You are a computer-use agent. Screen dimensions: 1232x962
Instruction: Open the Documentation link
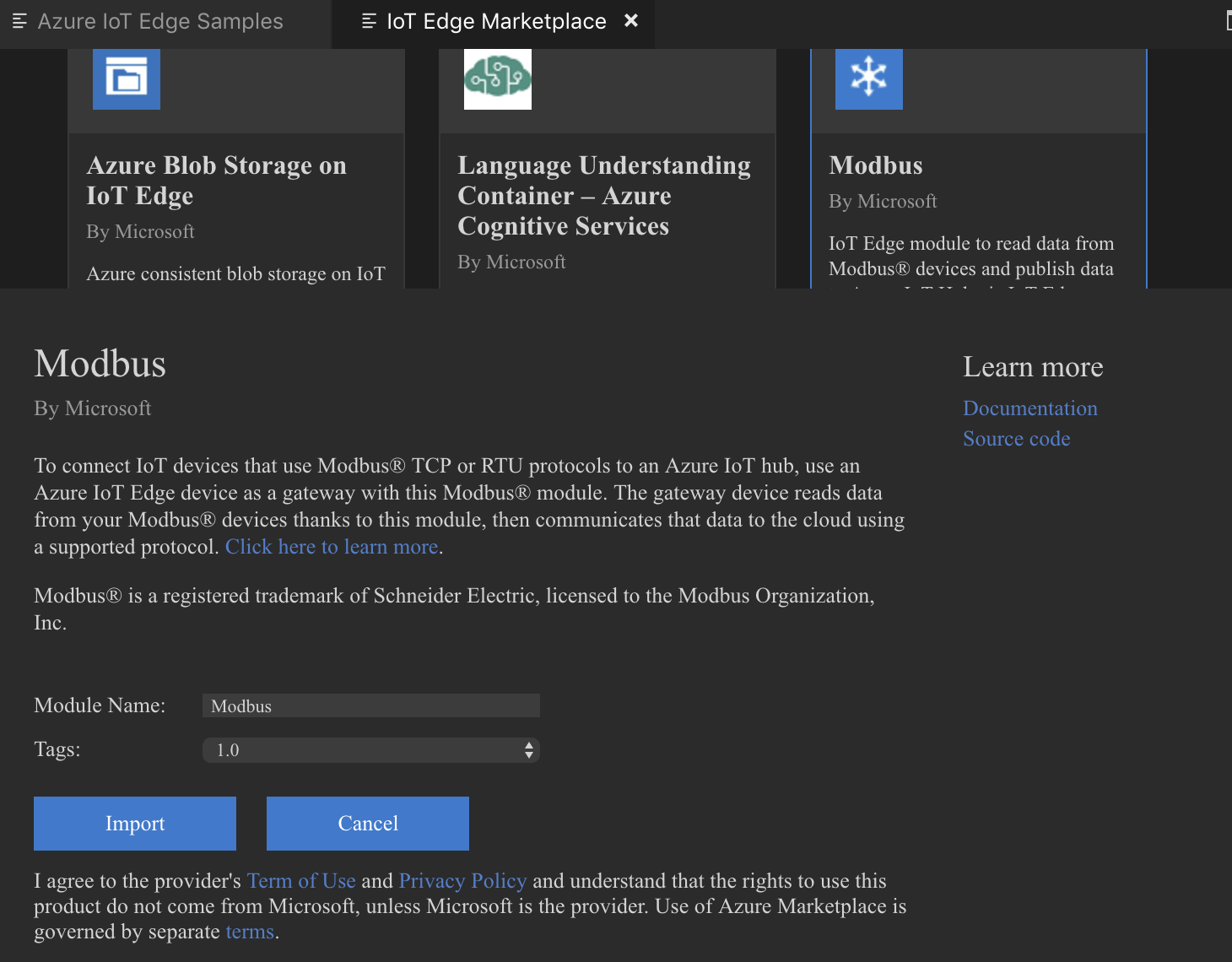click(1029, 408)
